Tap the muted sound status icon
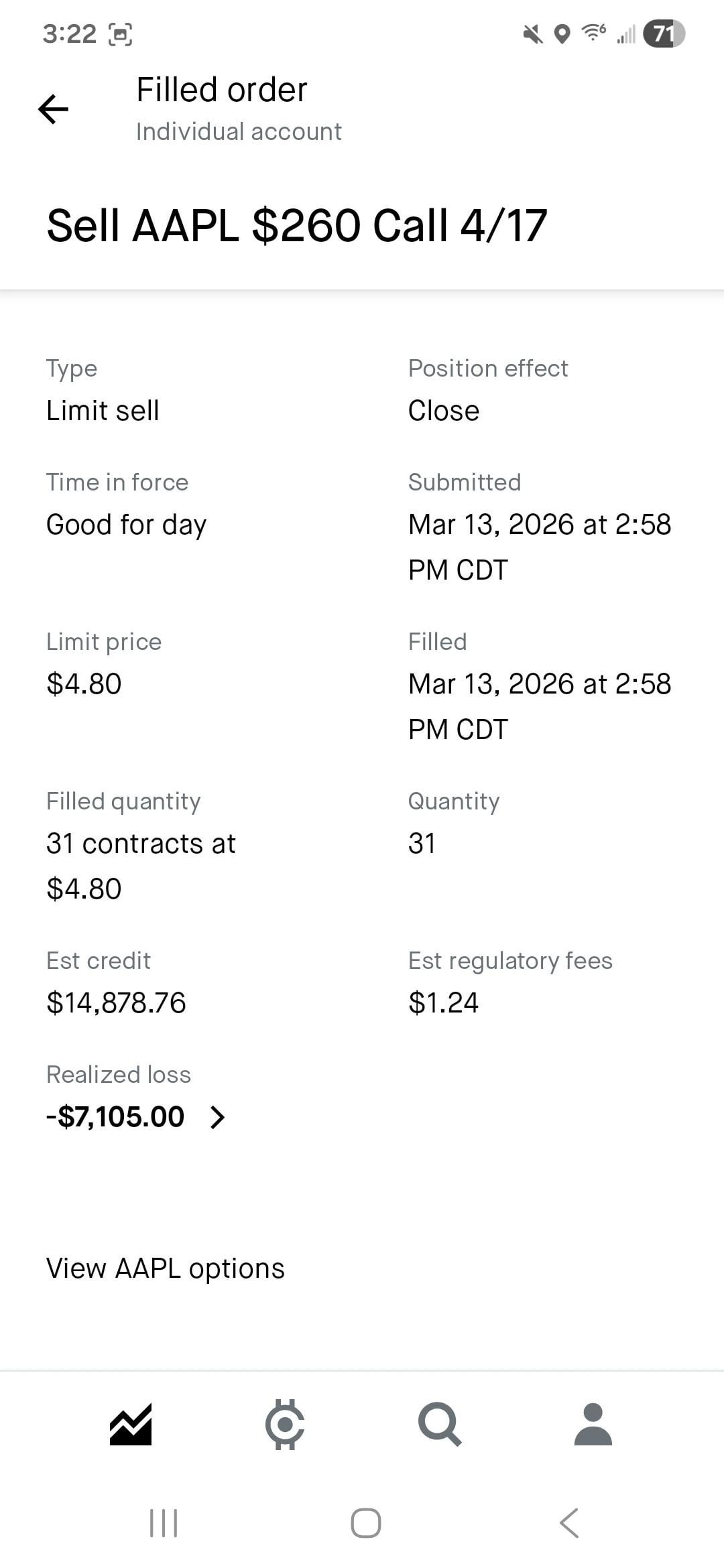Image resolution: width=724 pixels, height=1568 pixels. click(x=533, y=34)
